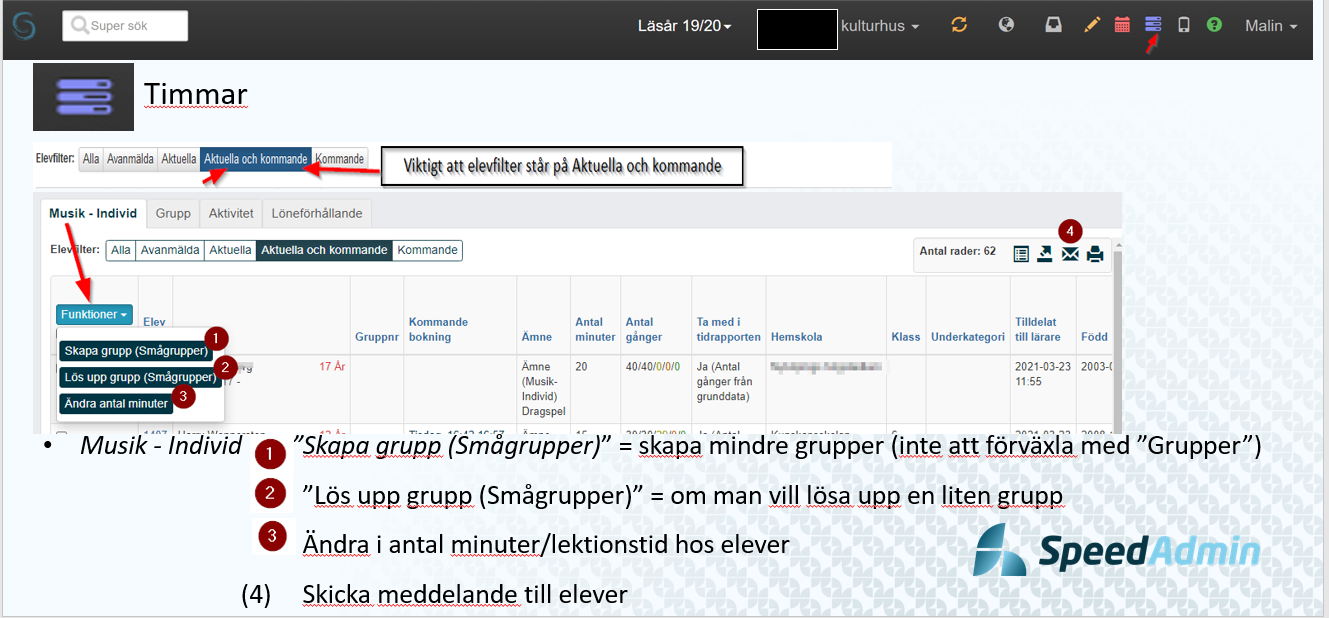Viewport: 1329px width, 618px height.
Task: Switch to the Aktivitet tab
Action: pyautogui.click(x=231, y=213)
